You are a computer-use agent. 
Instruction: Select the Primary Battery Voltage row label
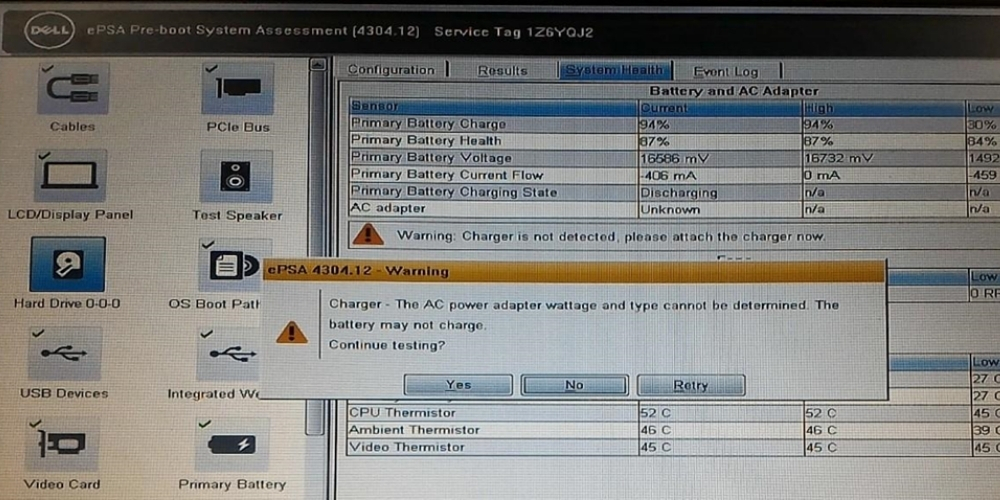pyautogui.click(x=431, y=158)
